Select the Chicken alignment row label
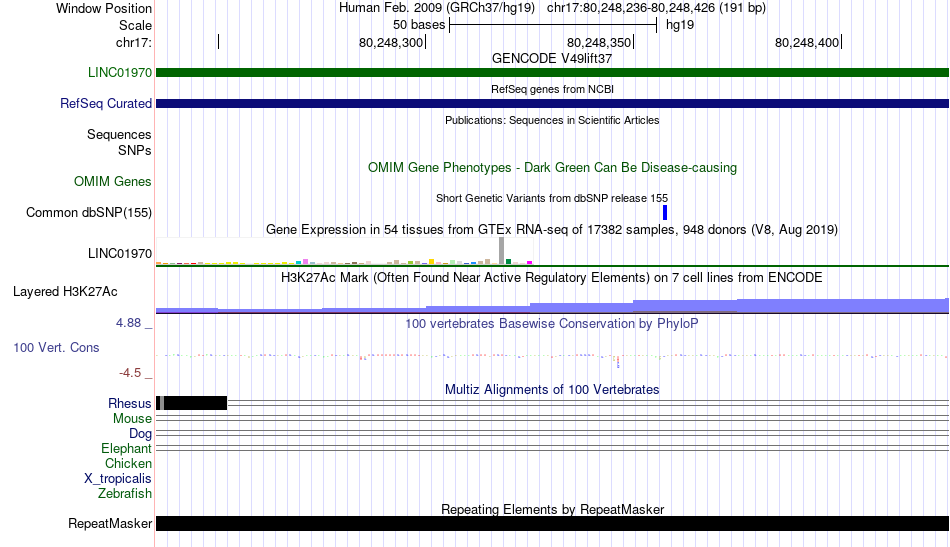This screenshot has width=950, height=547. click(128, 463)
